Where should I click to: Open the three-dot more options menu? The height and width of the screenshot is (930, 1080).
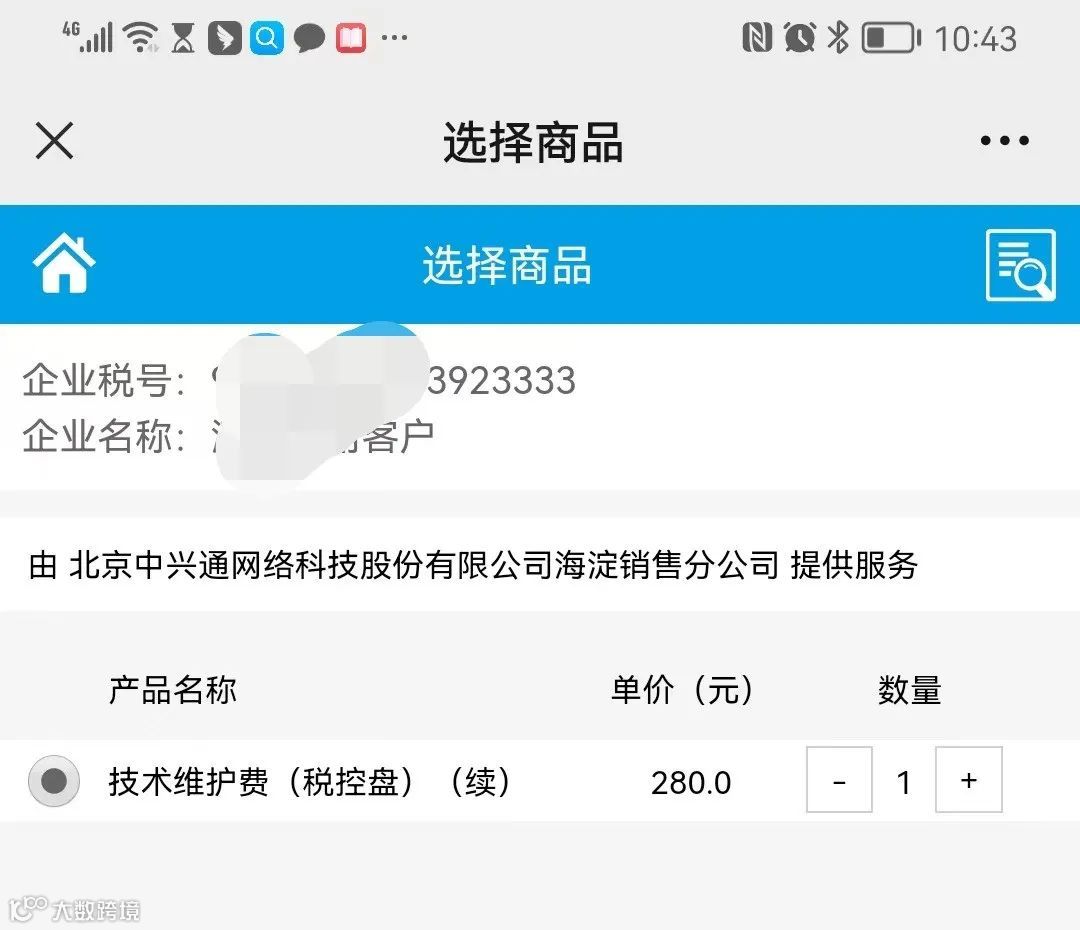(1005, 141)
